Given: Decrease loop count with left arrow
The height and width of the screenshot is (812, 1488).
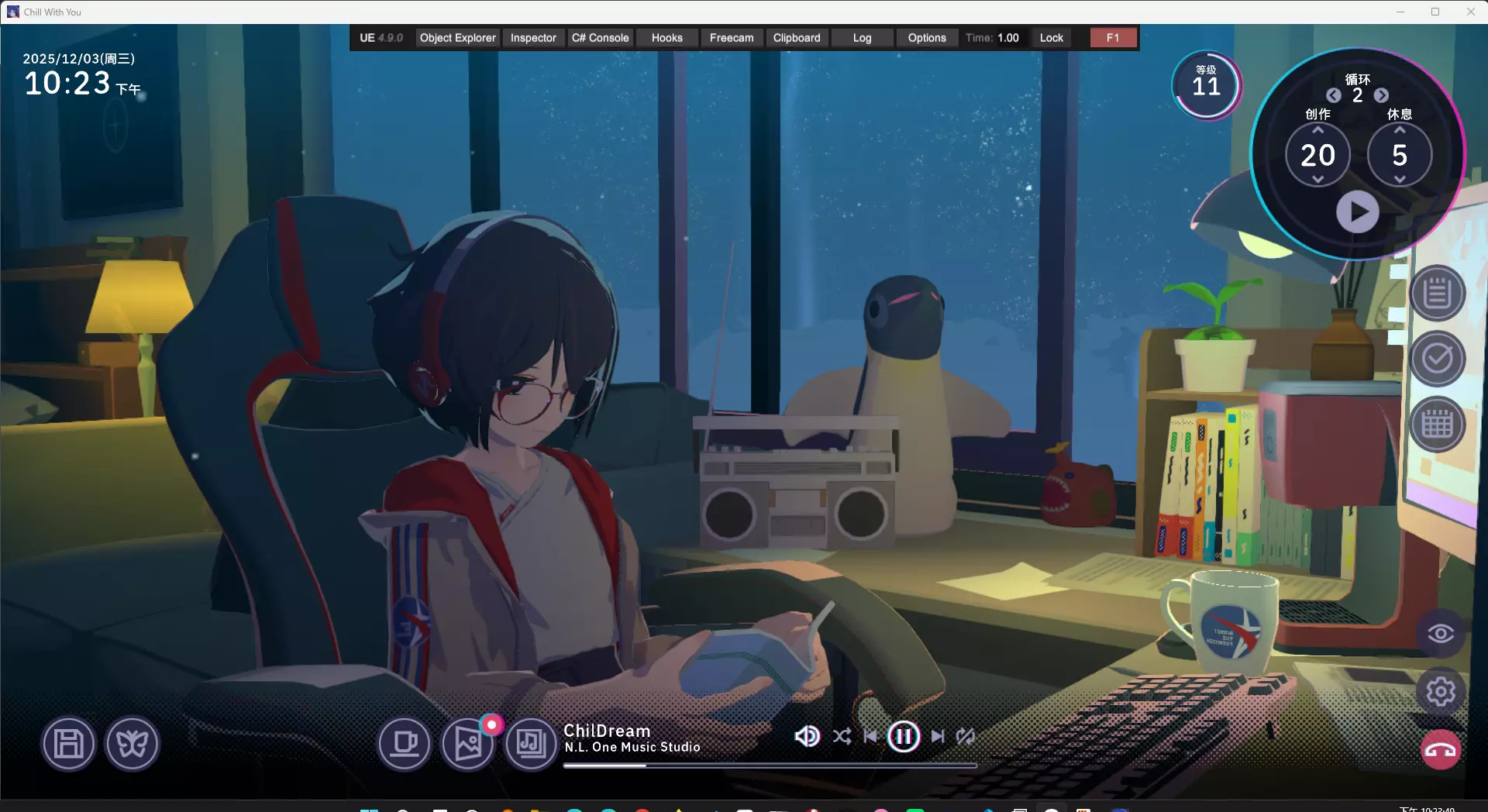Looking at the screenshot, I should click(x=1334, y=95).
